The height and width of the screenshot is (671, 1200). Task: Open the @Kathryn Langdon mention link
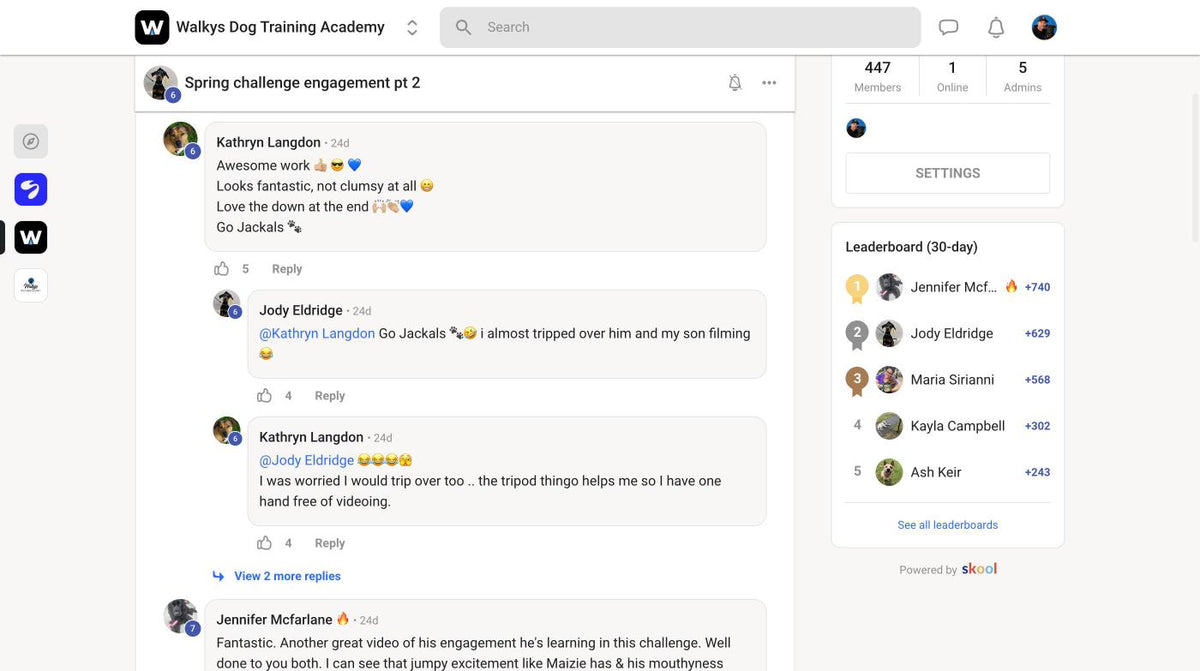317,334
